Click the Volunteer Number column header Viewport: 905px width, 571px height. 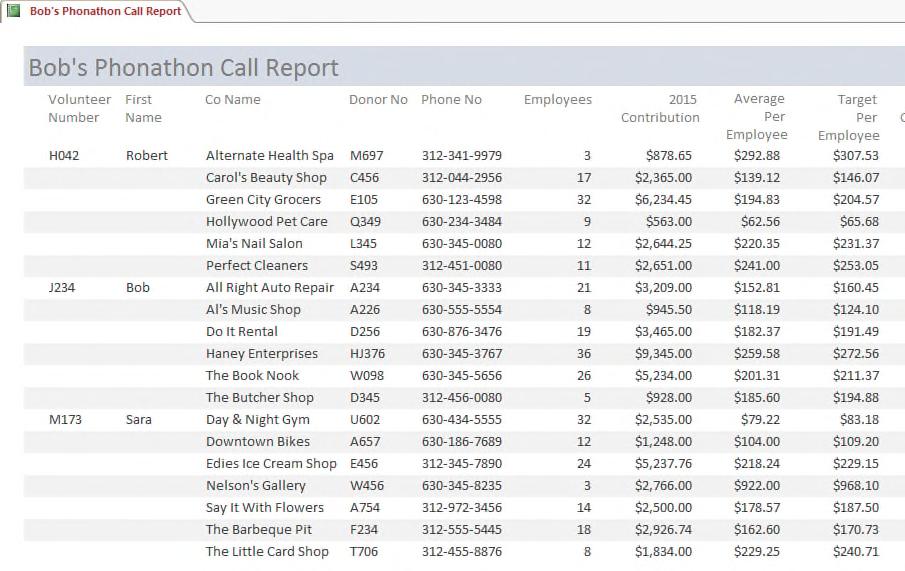79,109
